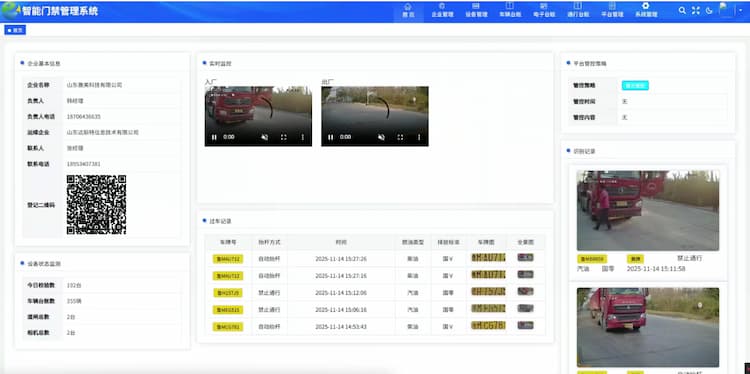Select the 首页 page tab below header
This screenshot has height=374, width=750.
[x=15, y=30]
